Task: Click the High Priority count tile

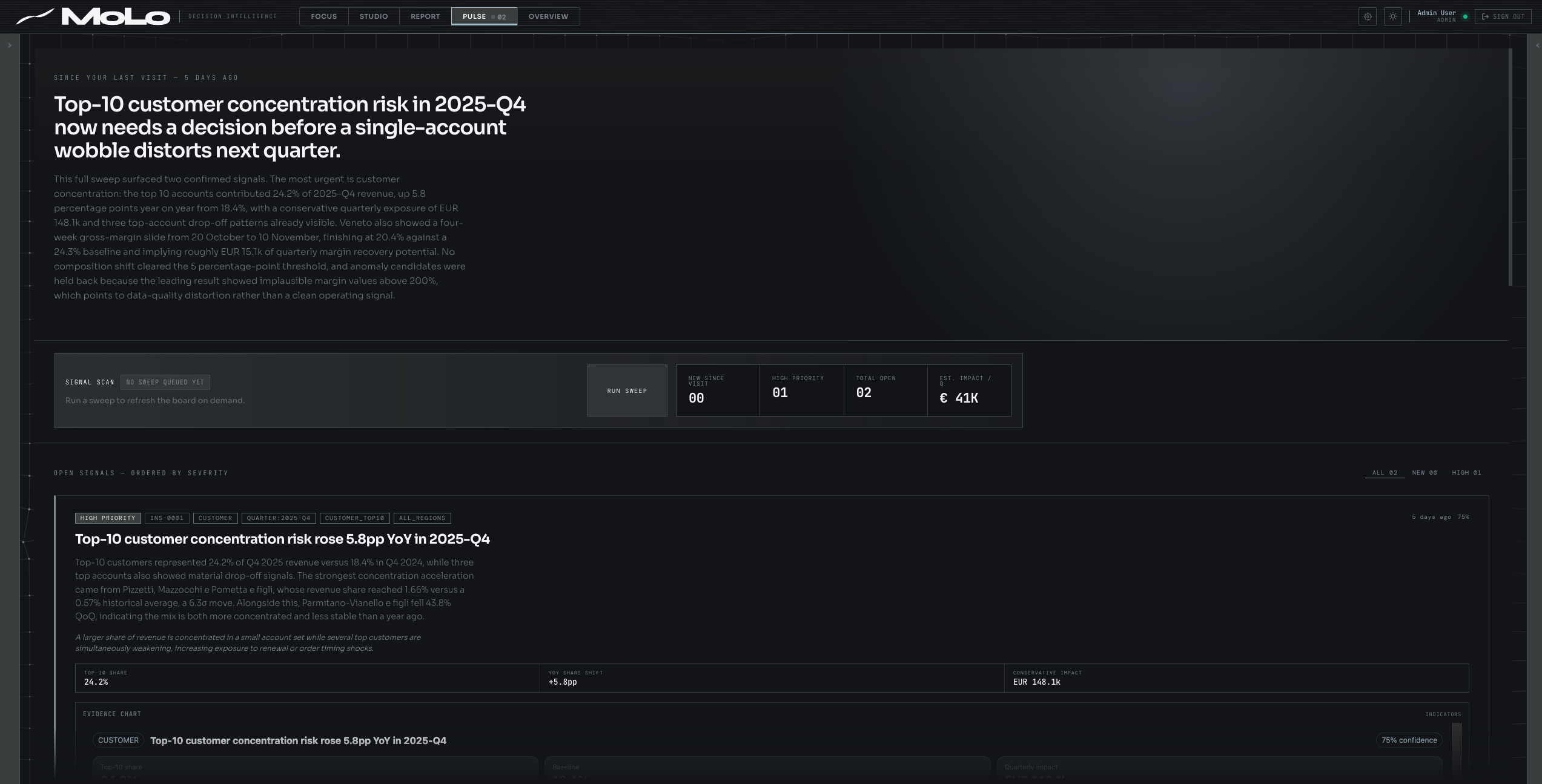Action: 802,390
